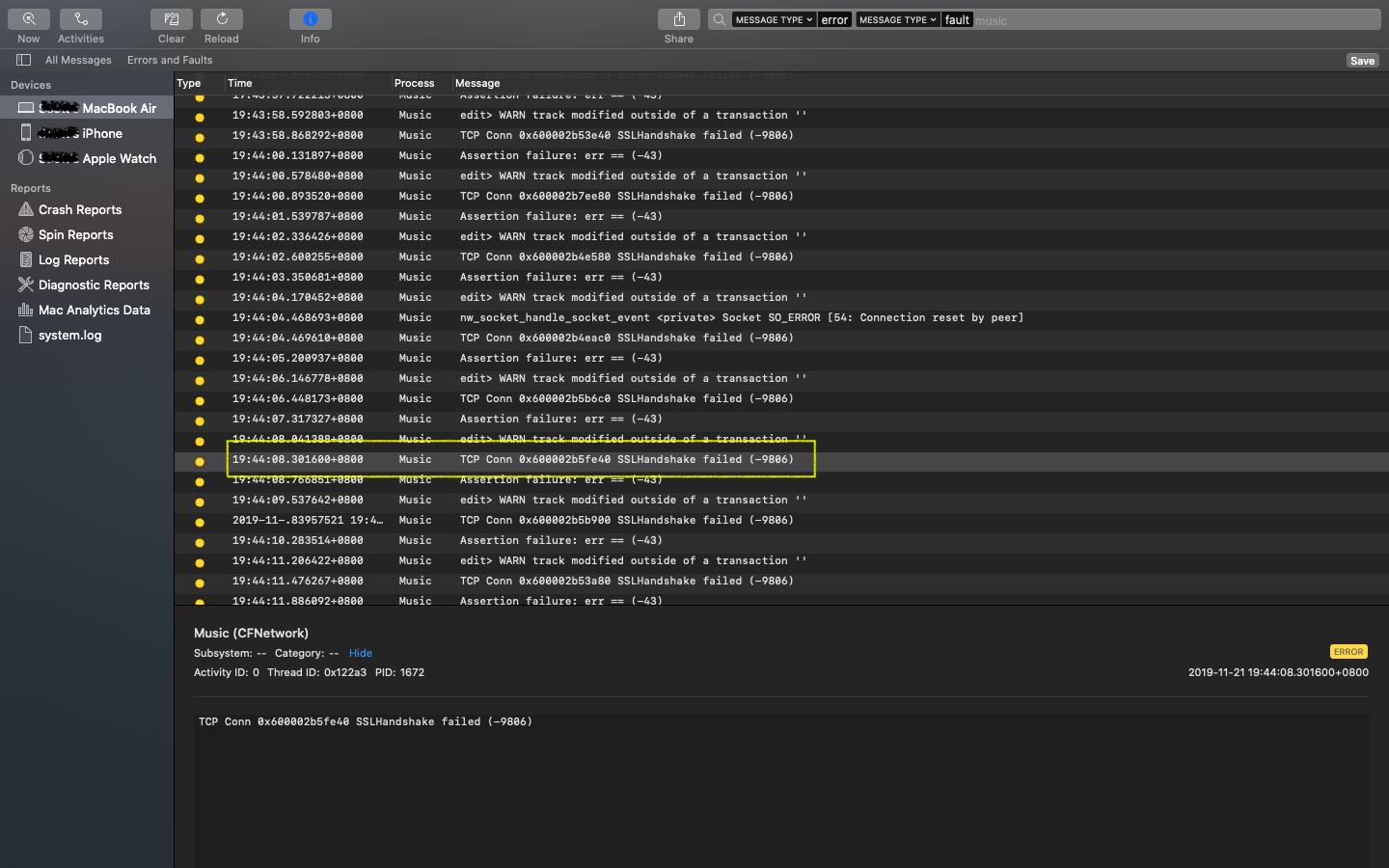Sort by the Time column header

tap(240, 83)
